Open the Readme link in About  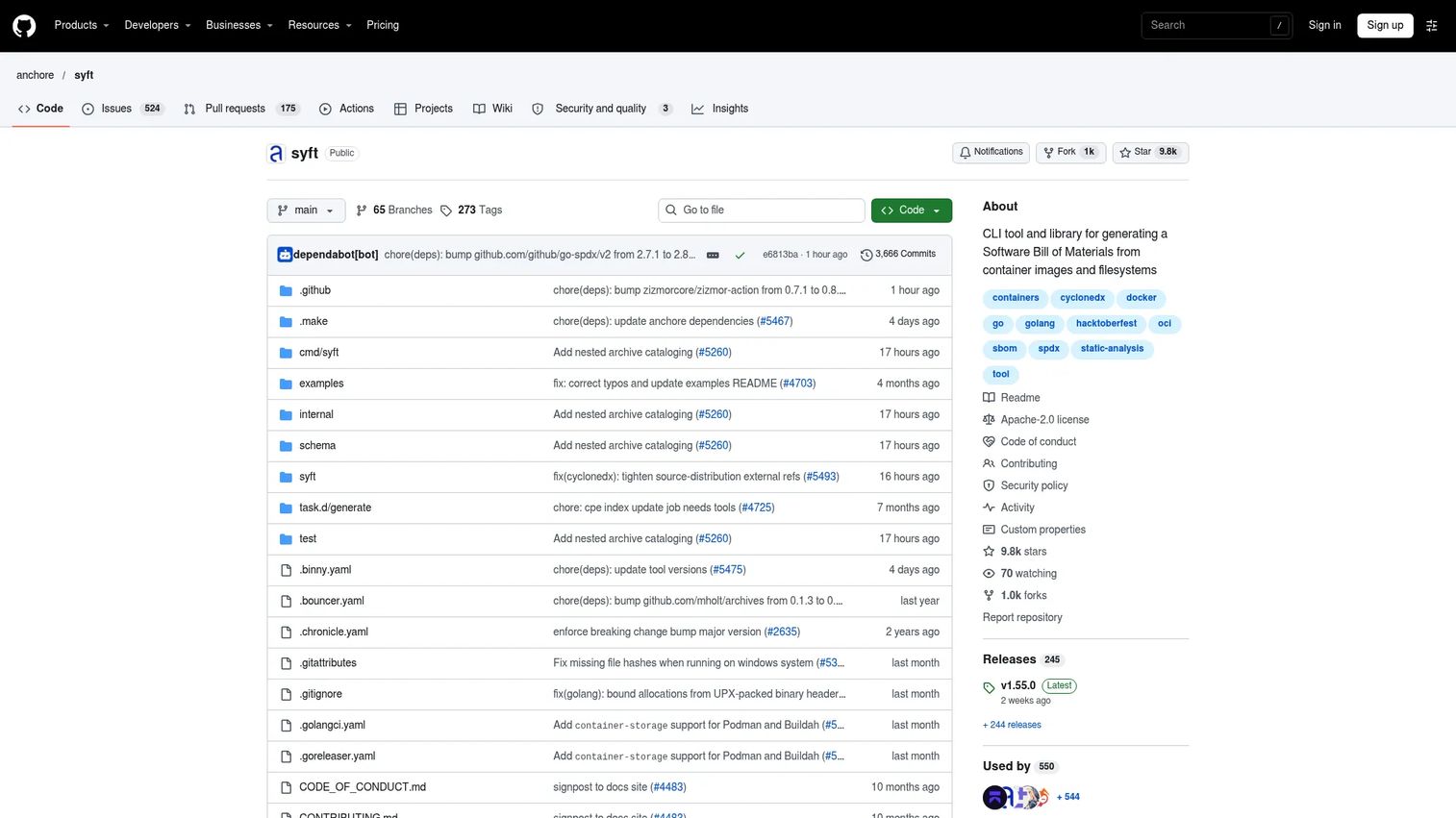click(x=1012, y=398)
